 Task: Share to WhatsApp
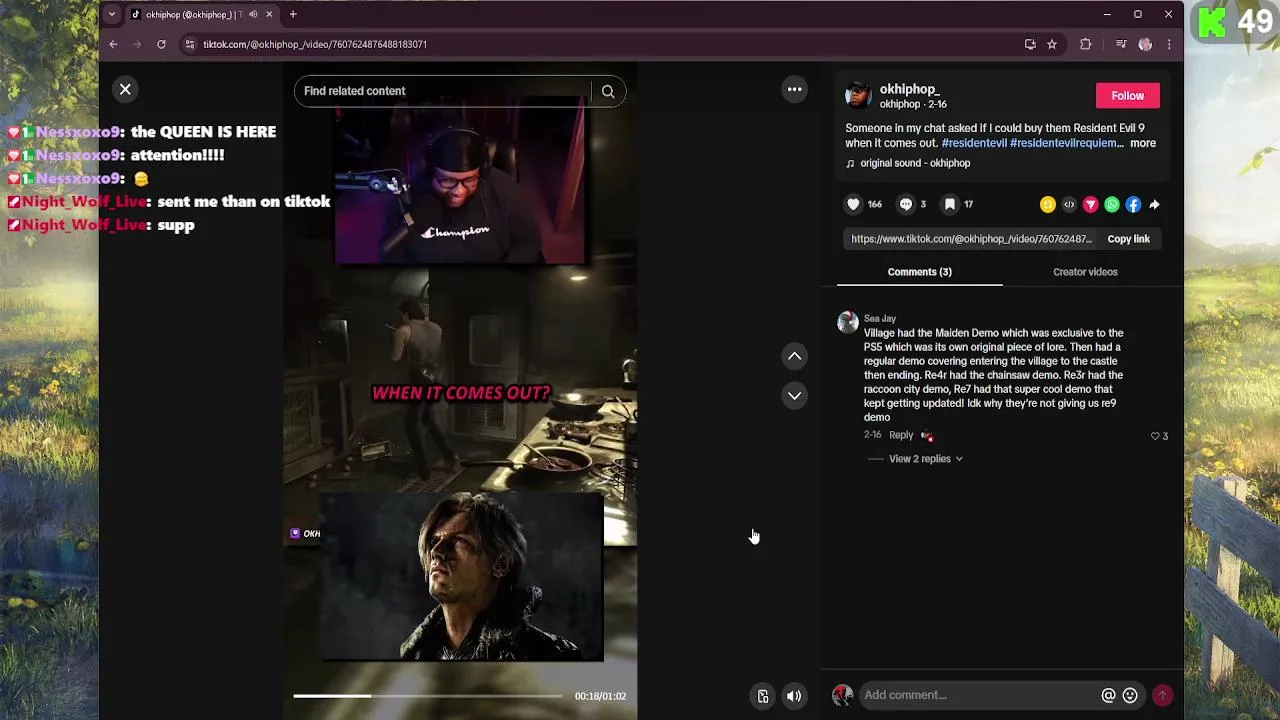(1112, 204)
